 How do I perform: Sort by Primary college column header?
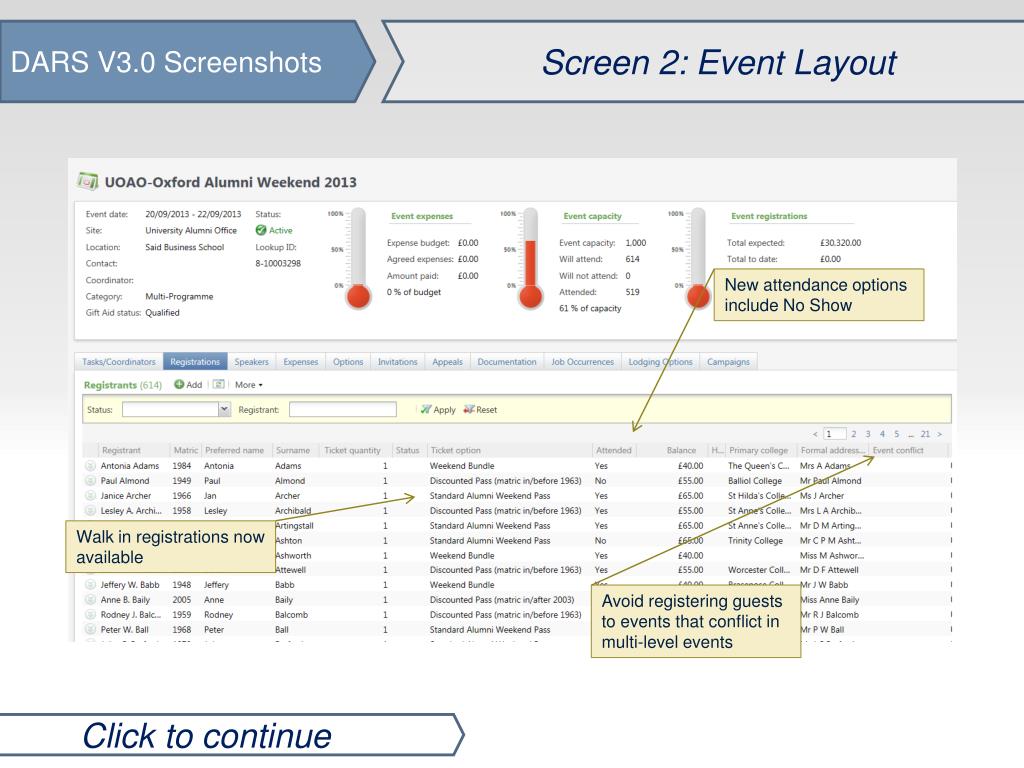pyautogui.click(x=758, y=451)
